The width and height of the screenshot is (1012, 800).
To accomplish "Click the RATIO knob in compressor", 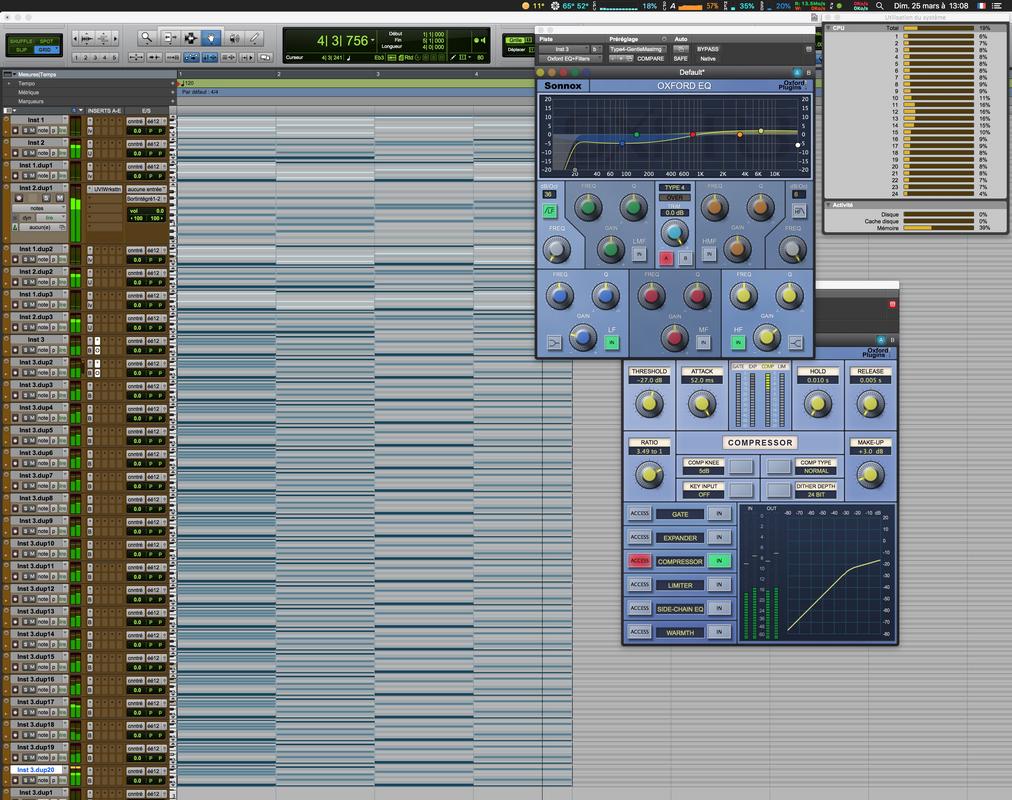I will point(649,475).
